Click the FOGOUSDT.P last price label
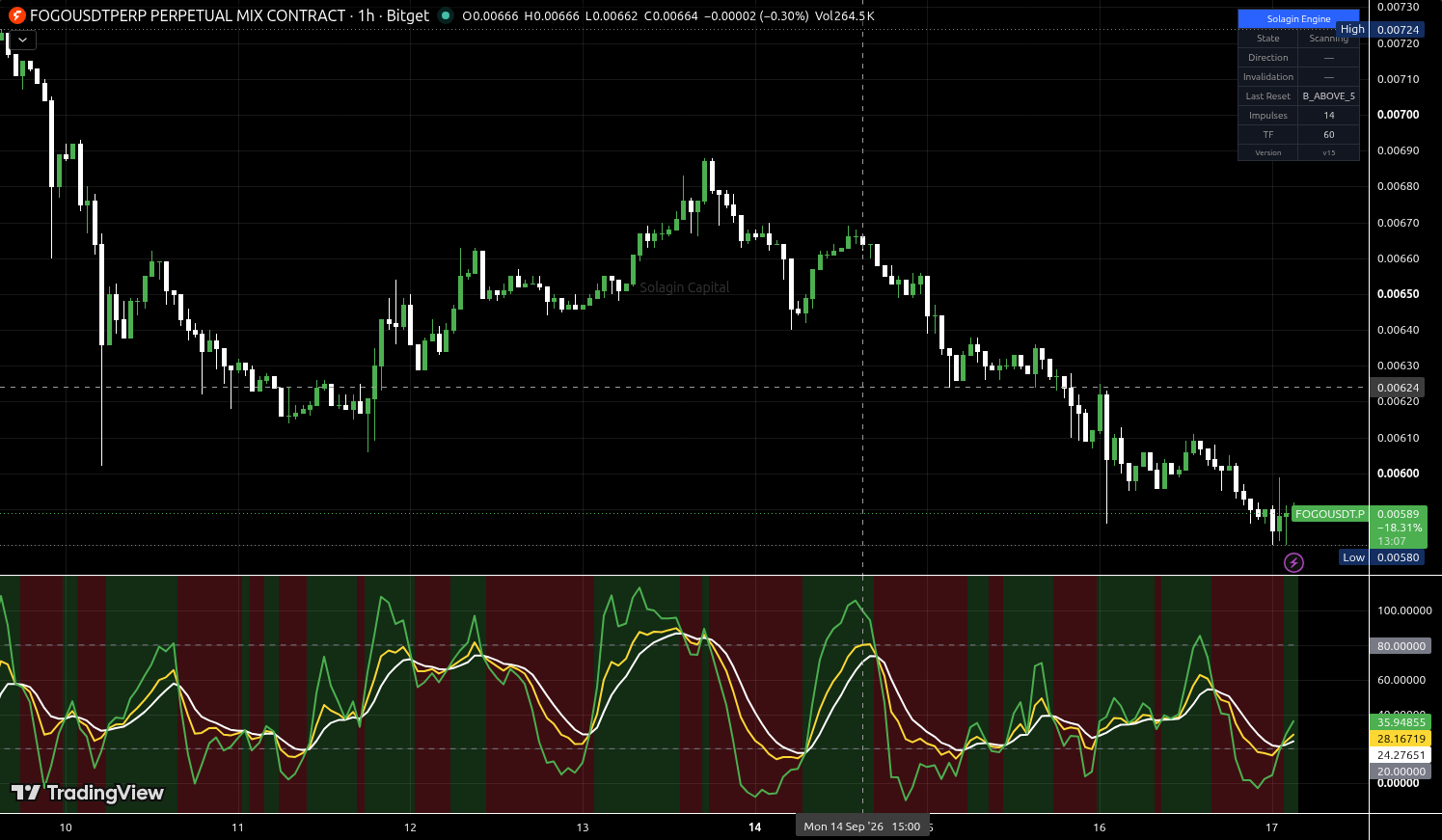 click(x=1329, y=514)
